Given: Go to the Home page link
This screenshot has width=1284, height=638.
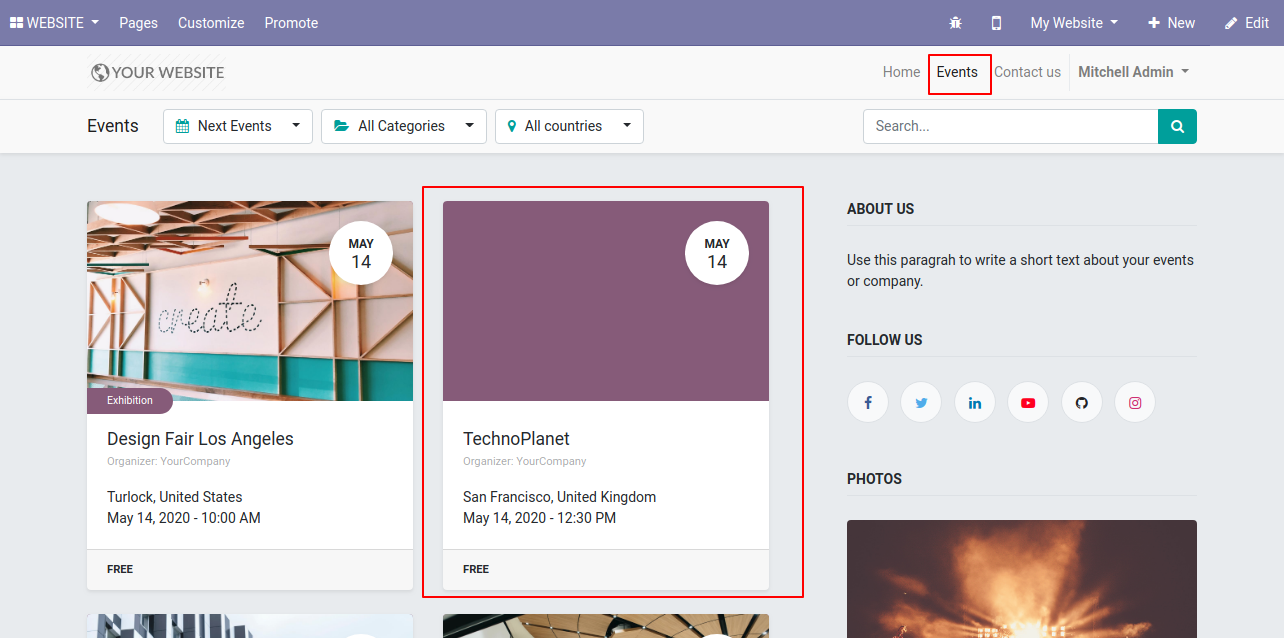Looking at the screenshot, I should coord(901,72).
